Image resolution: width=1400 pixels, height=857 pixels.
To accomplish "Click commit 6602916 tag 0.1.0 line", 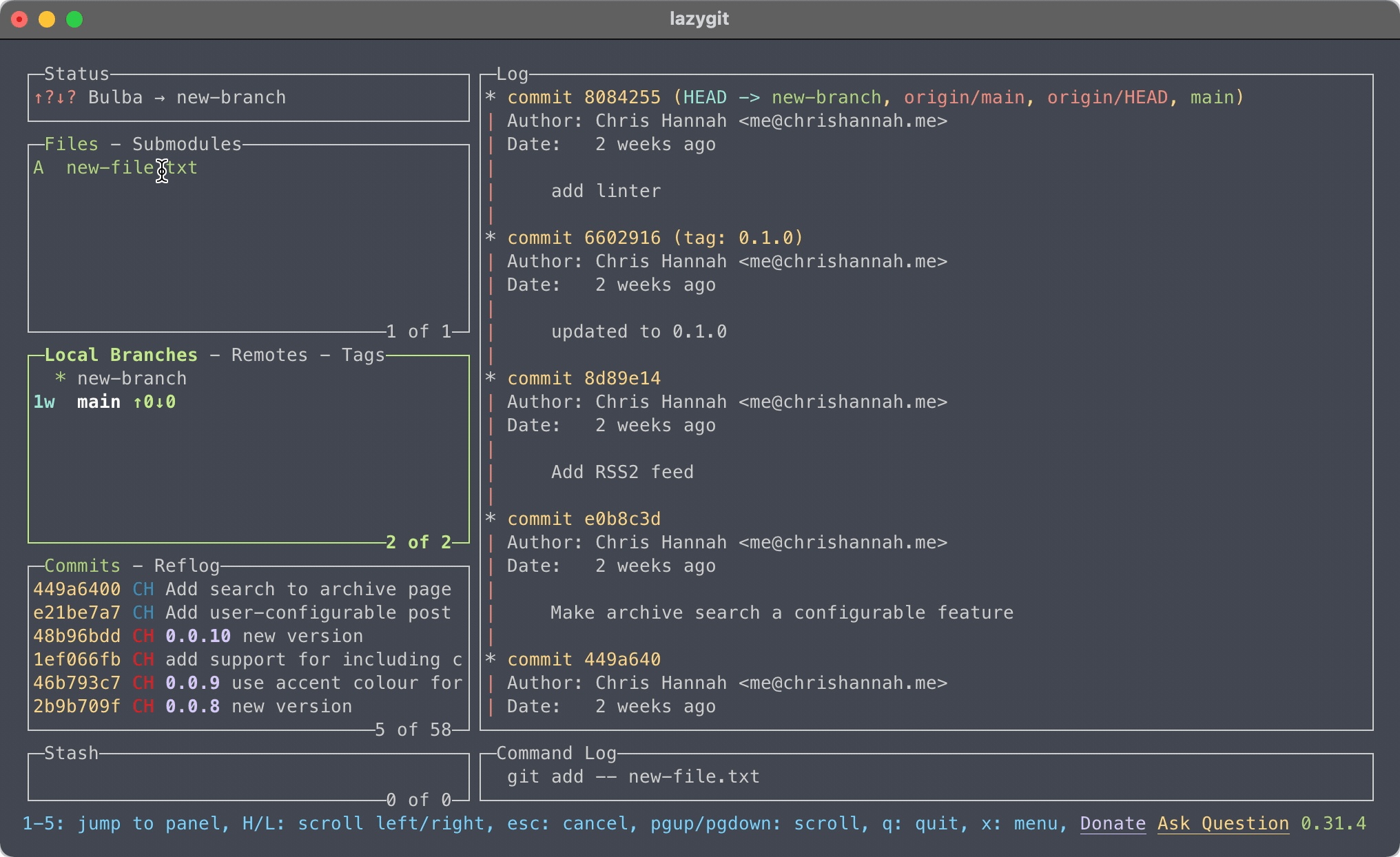I will (x=655, y=238).
